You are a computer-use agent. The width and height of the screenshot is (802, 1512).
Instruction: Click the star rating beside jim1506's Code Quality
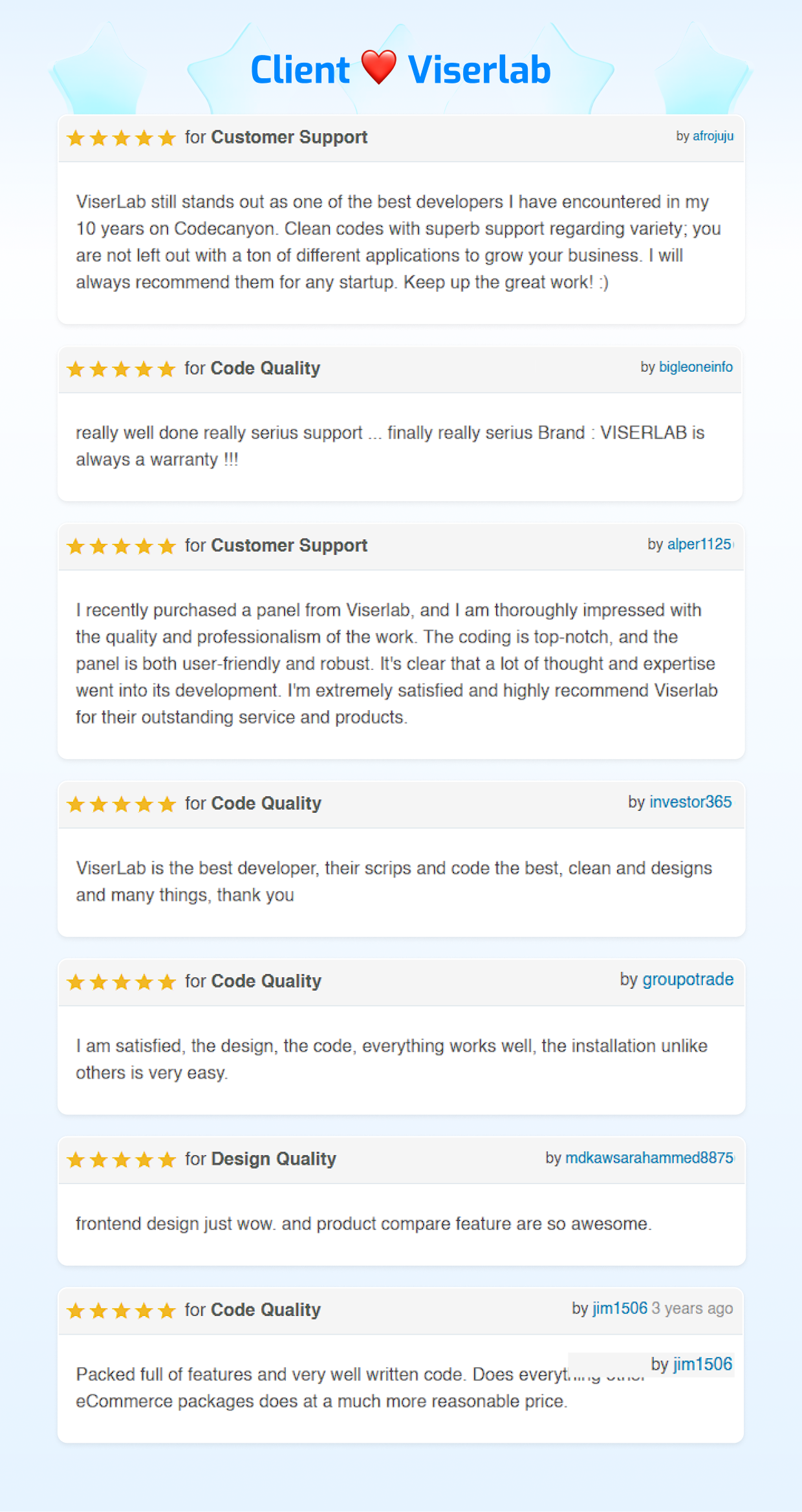coord(121,1310)
